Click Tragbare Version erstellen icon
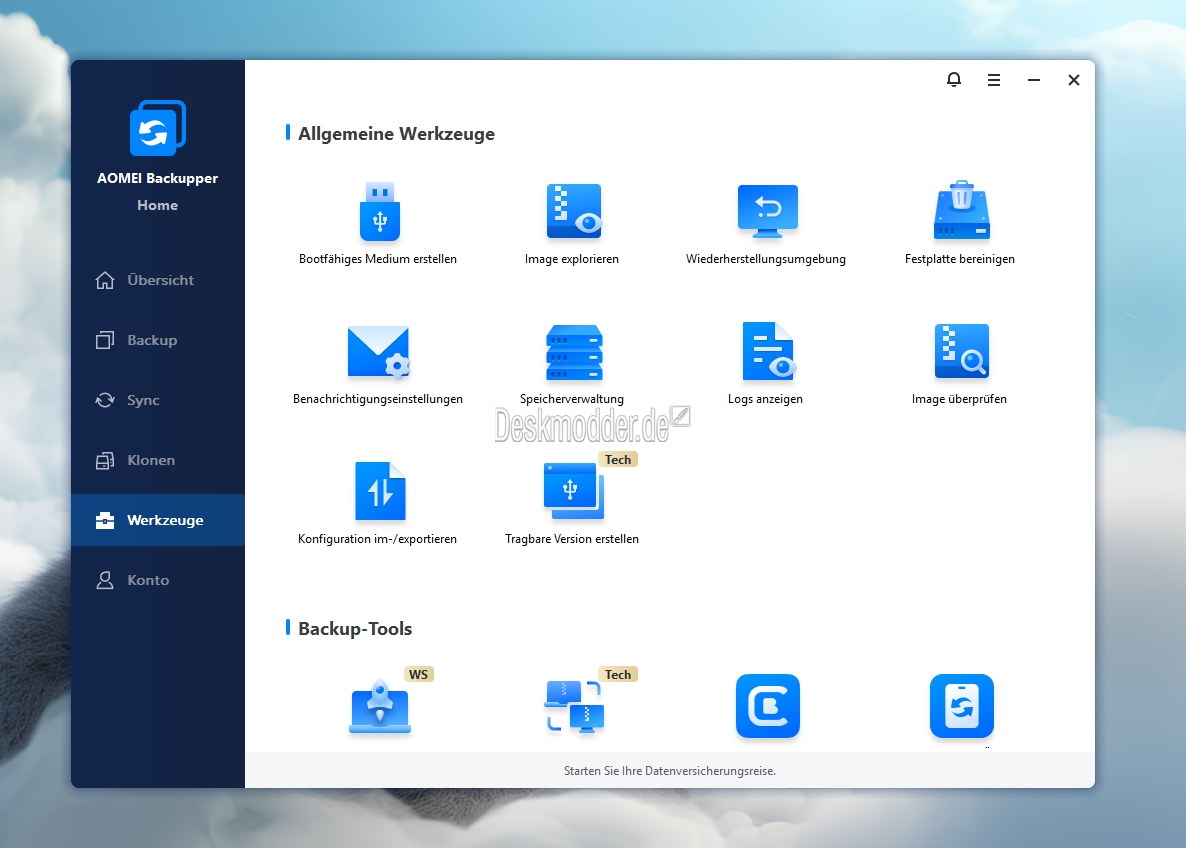This screenshot has width=1186, height=848. click(x=573, y=492)
